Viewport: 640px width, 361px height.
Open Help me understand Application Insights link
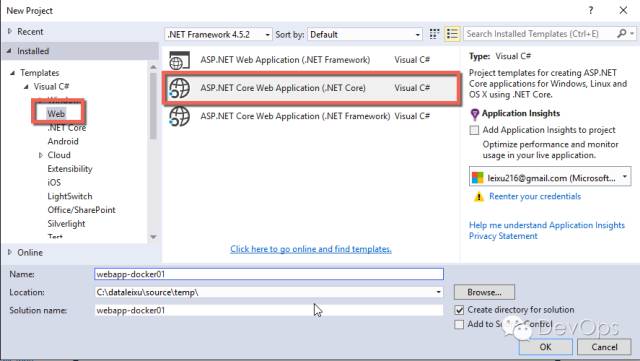pos(547,225)
